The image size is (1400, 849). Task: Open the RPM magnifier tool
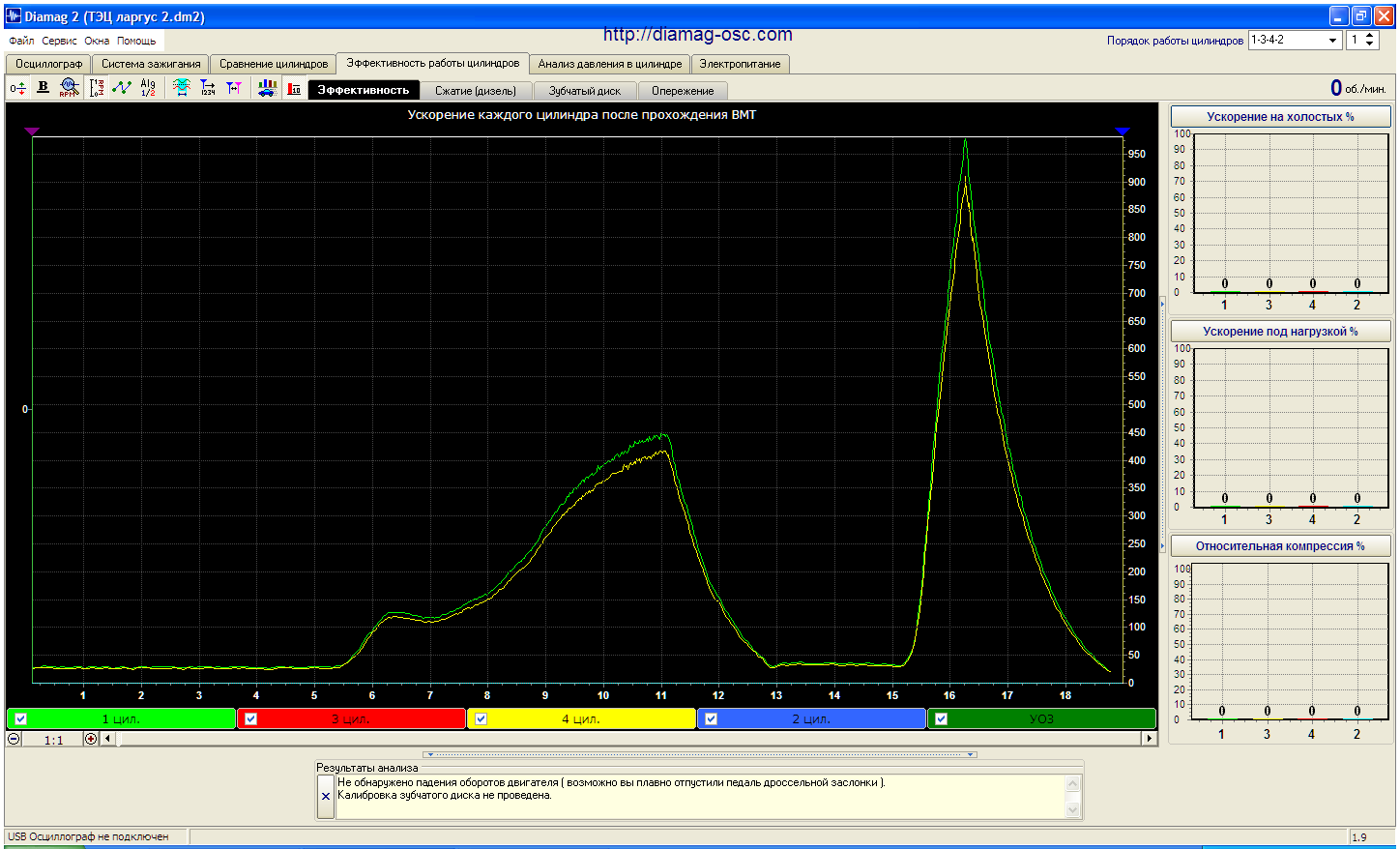click(69, 88)
